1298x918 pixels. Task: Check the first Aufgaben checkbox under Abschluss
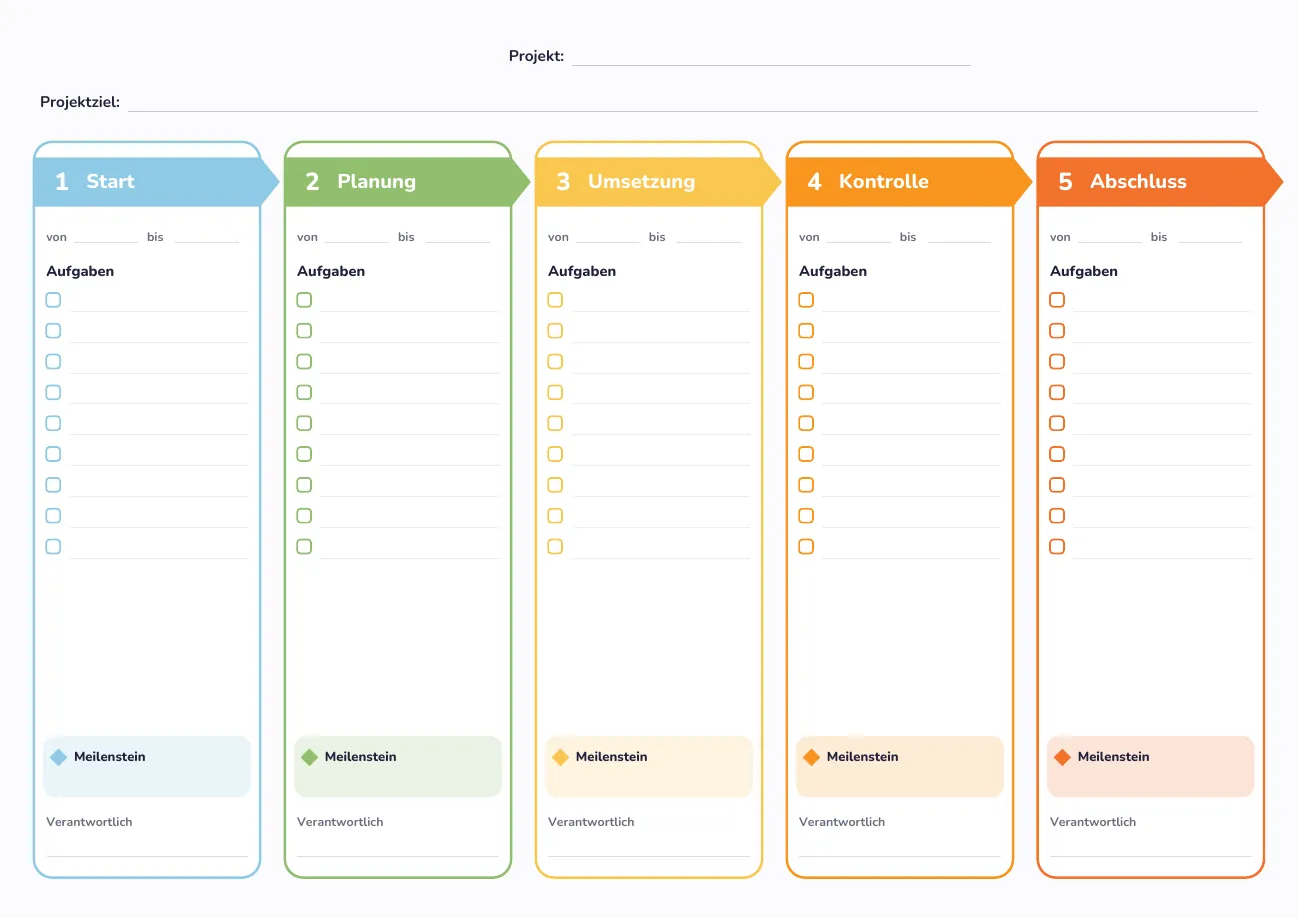1057,300
